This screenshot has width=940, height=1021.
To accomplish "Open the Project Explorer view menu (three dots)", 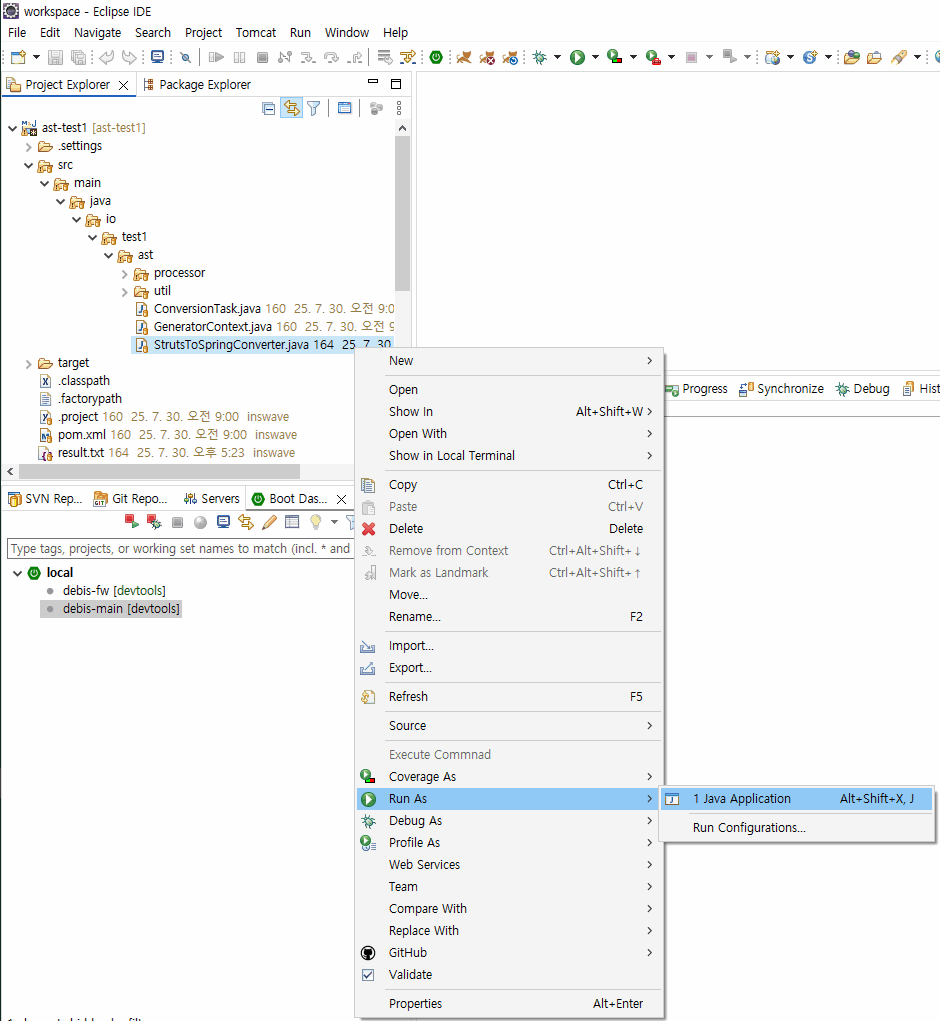I will tap(399, 108).
